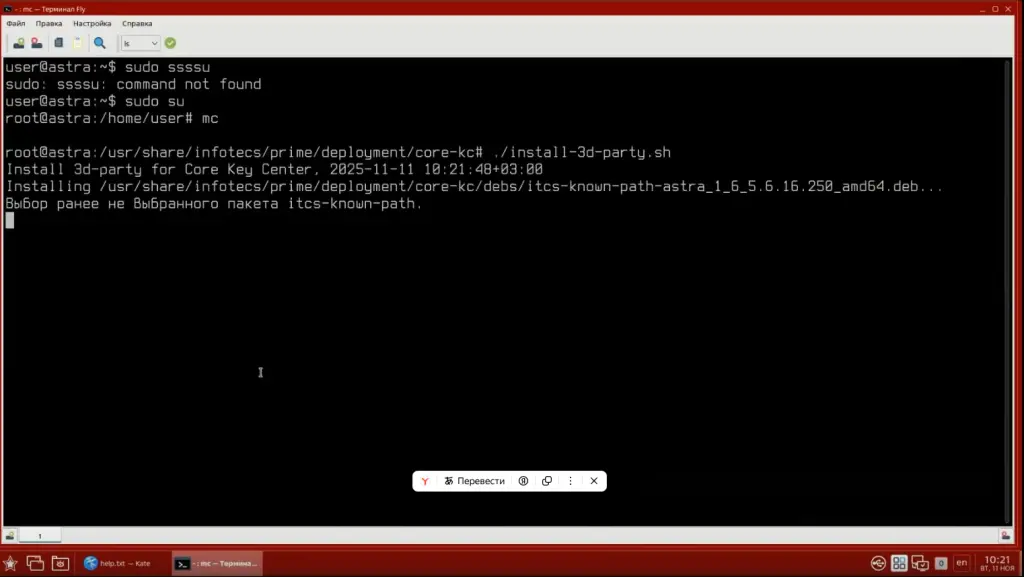1024x577 pixels.
Task: Click the close tab icon in toolbar
Action: click(x=36, y=43)
